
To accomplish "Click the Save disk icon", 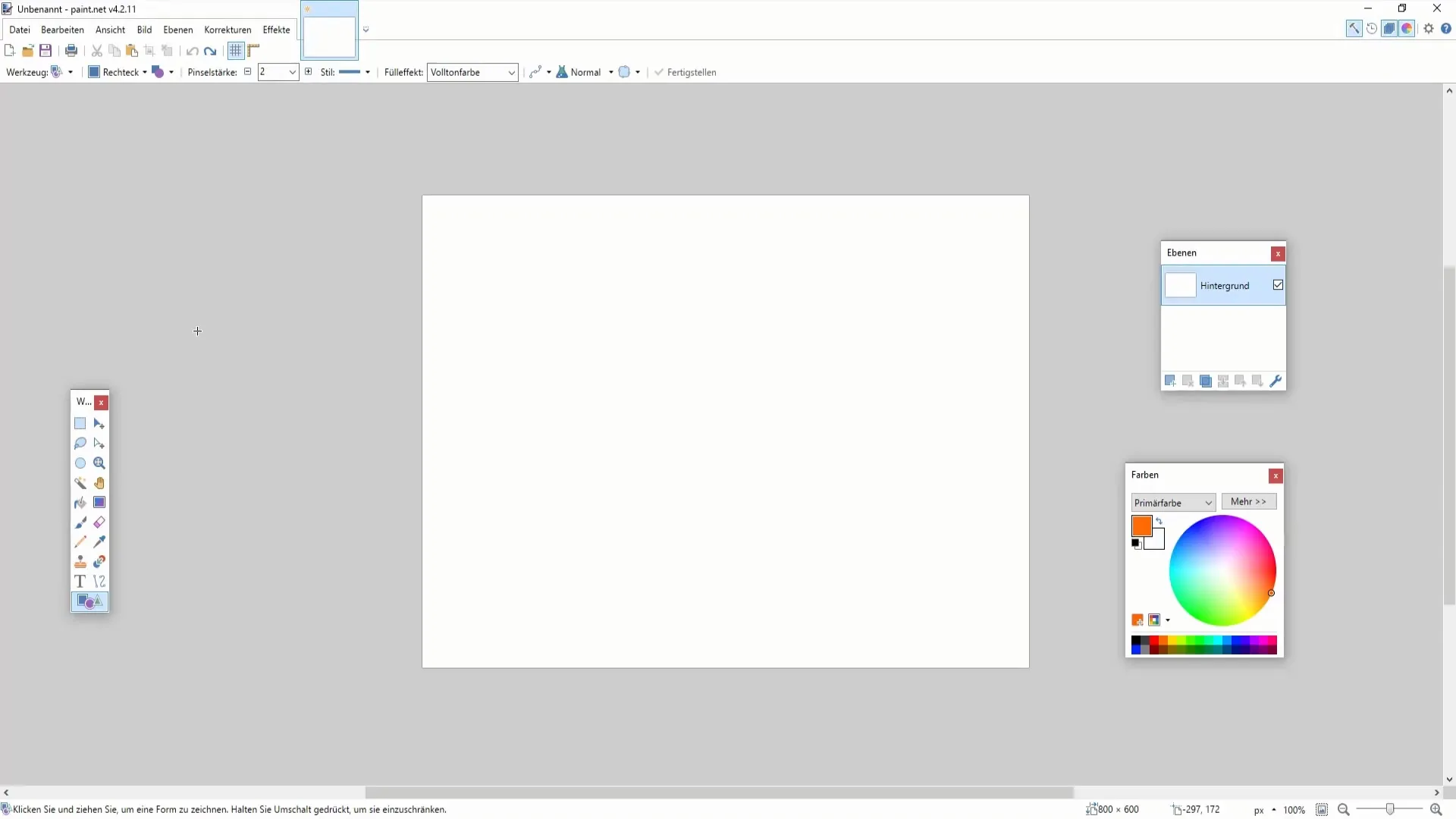I will coord(45,51).
